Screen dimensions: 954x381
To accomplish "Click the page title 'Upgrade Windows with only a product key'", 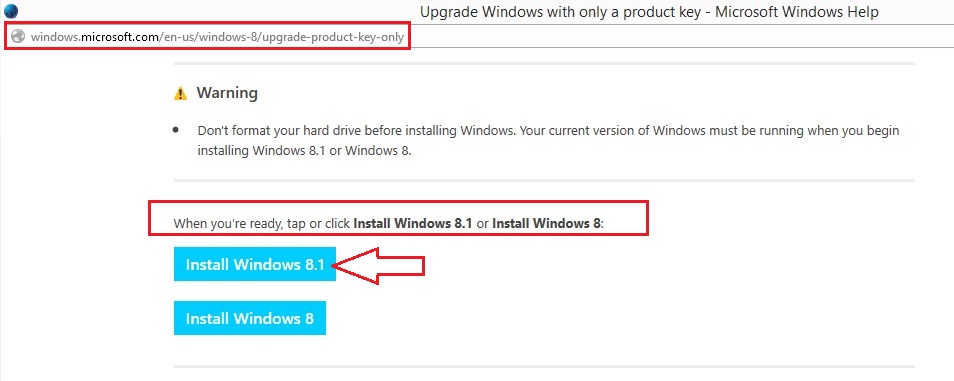I will (563, 12).
